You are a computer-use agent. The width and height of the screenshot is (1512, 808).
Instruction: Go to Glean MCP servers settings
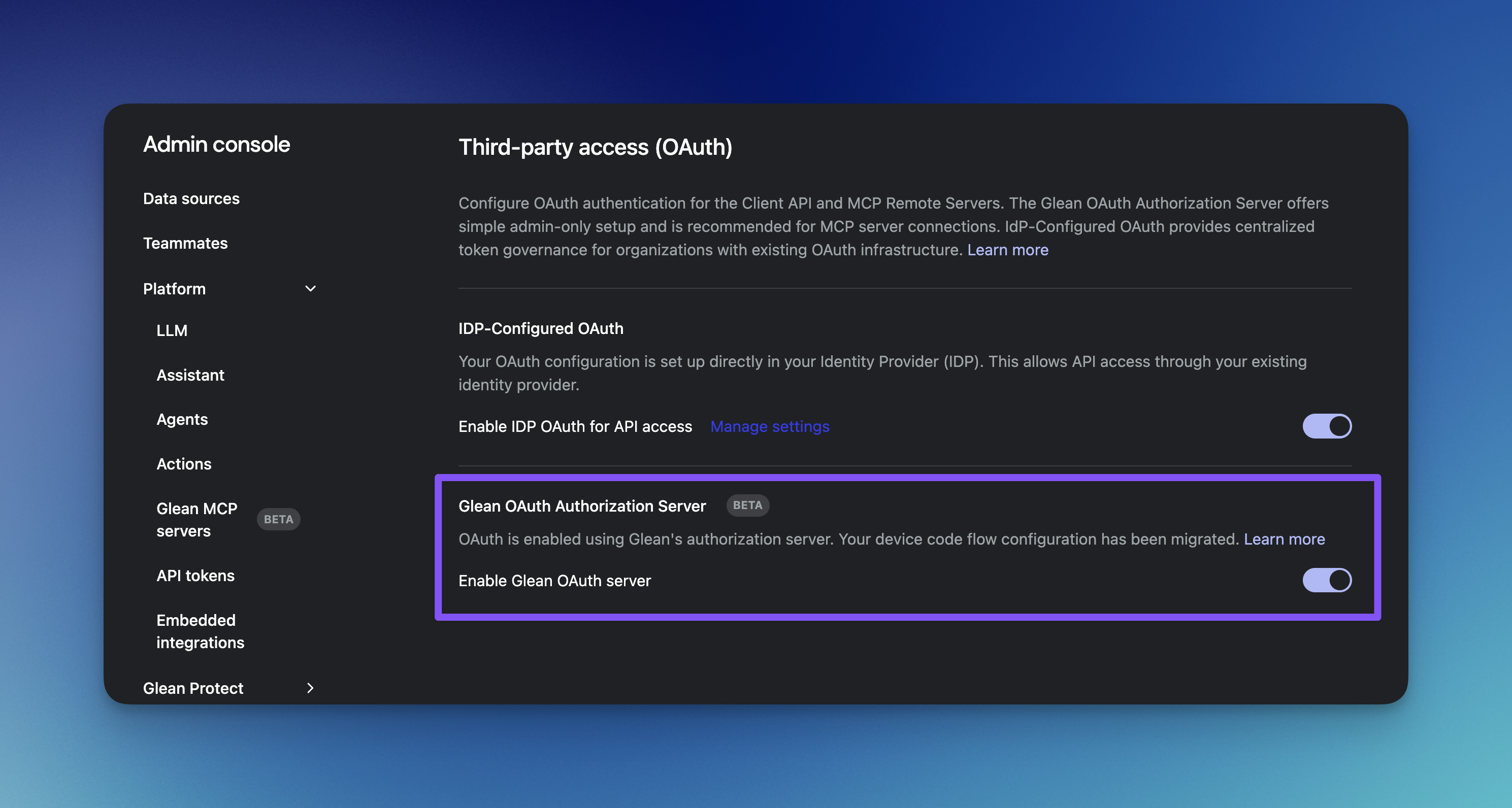[197, 520]
